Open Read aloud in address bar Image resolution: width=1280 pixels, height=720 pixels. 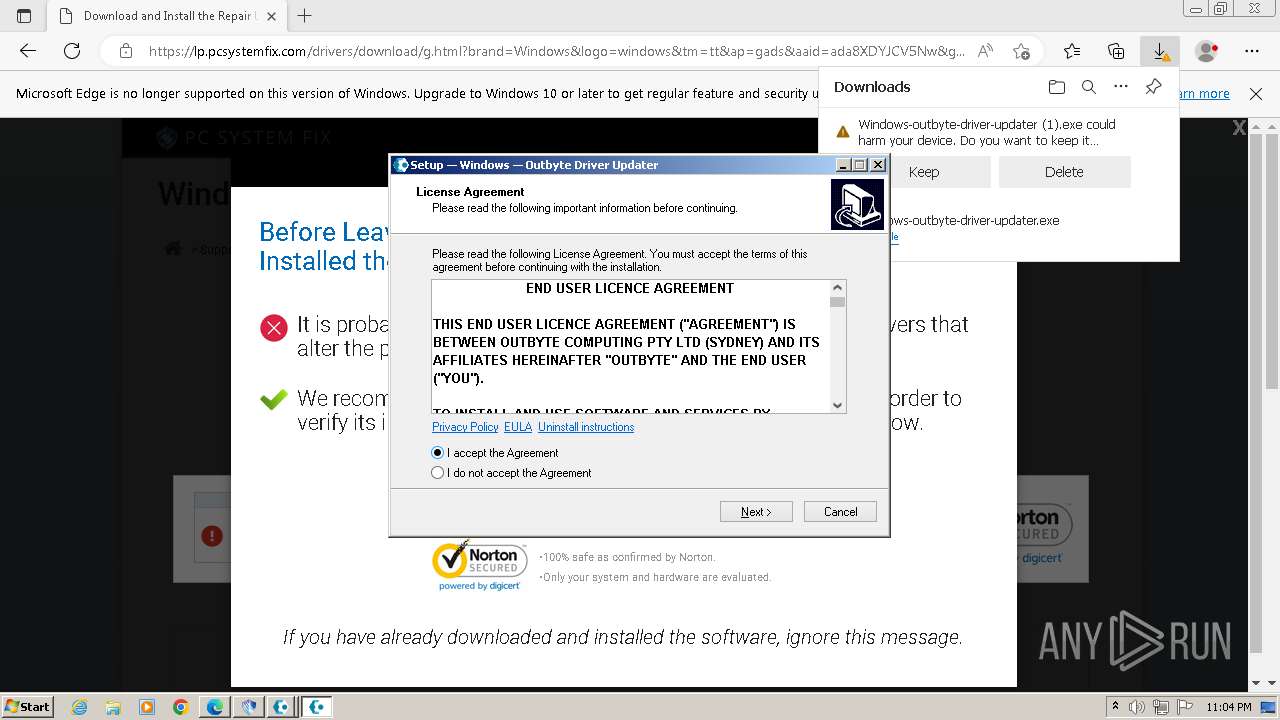985,51
